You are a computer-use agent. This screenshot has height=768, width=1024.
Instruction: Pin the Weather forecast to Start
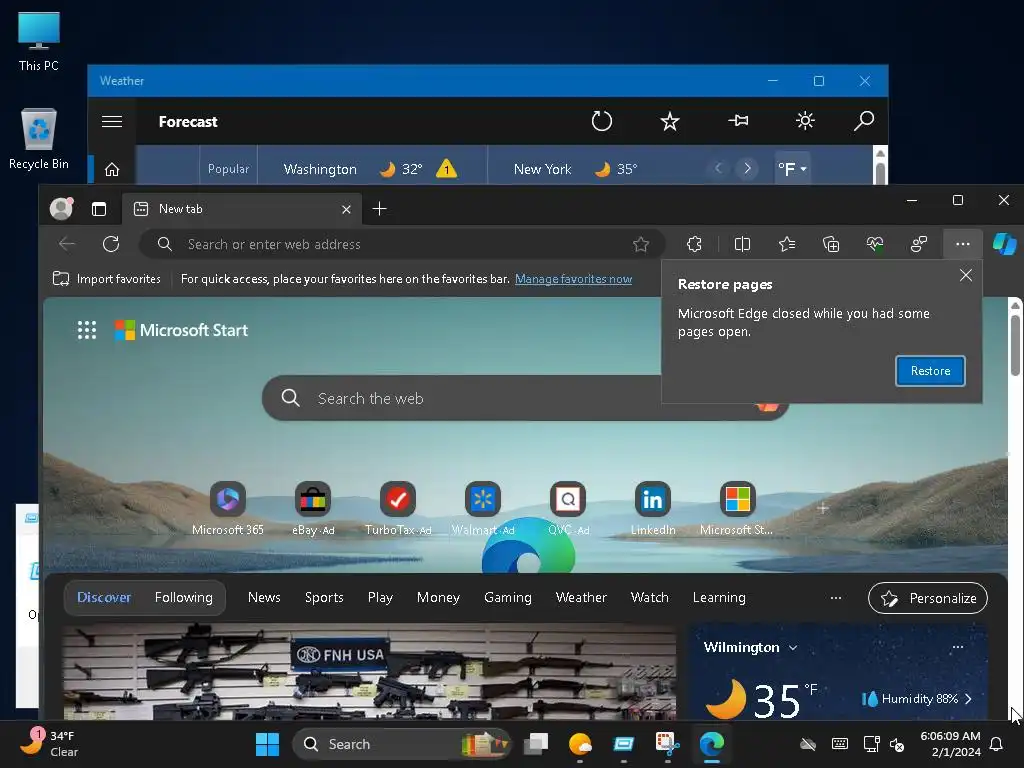pyautogui.click(x=738, y=121)
